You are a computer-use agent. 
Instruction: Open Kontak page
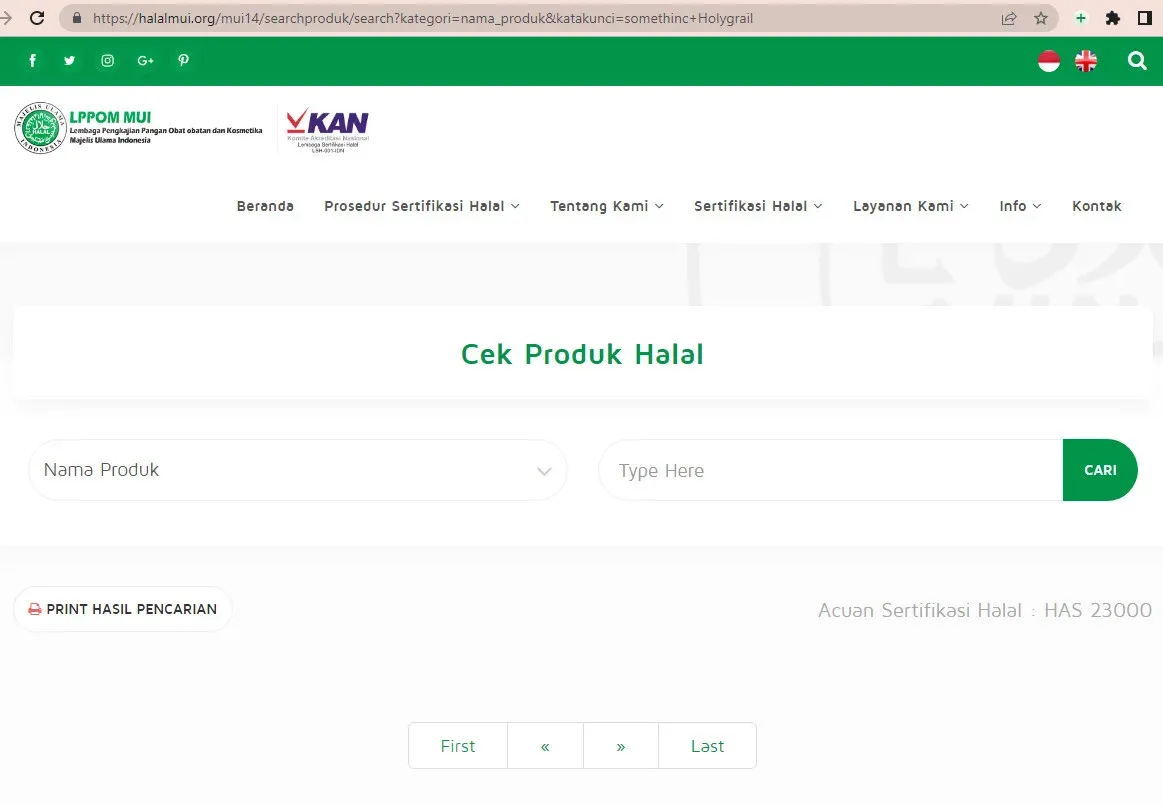(1096, 206)
